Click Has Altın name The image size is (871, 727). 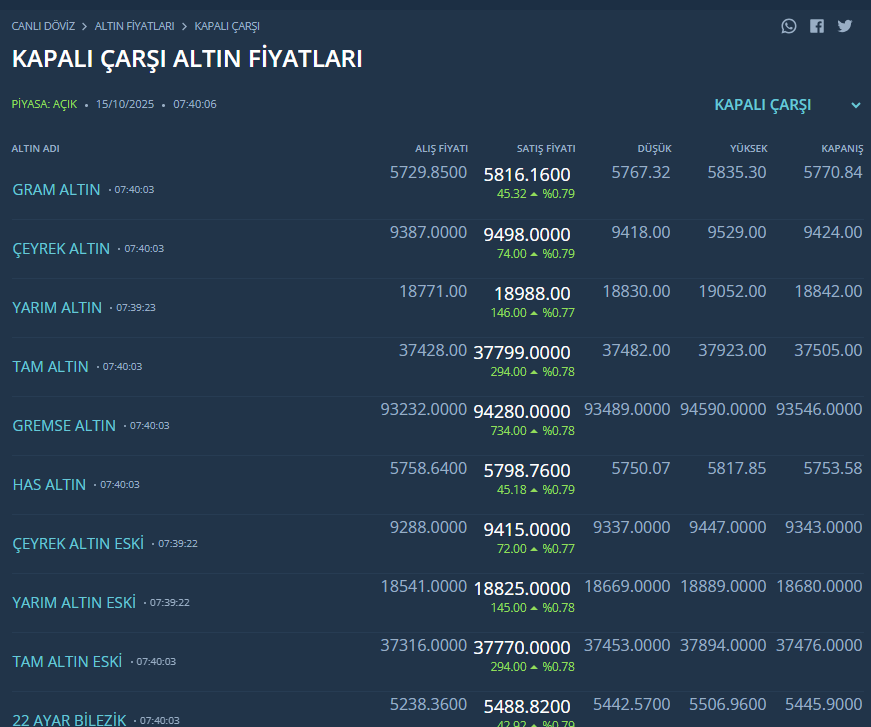(49, 484)
